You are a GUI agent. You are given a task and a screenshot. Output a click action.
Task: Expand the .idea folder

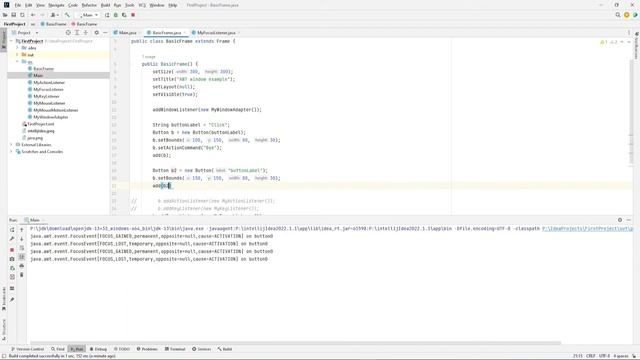18,48
